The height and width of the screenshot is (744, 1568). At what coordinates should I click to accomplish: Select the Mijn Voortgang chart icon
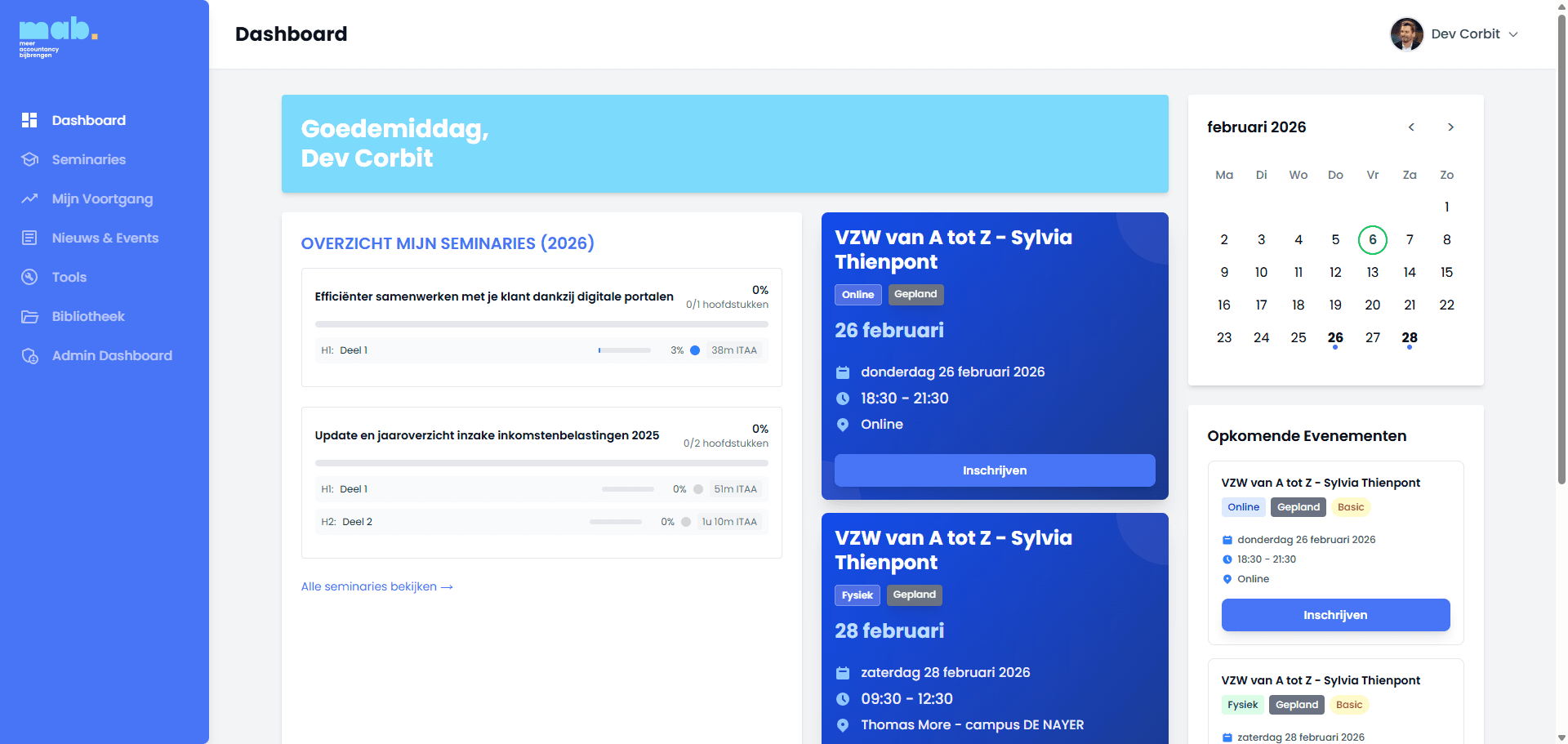point(29,198)
